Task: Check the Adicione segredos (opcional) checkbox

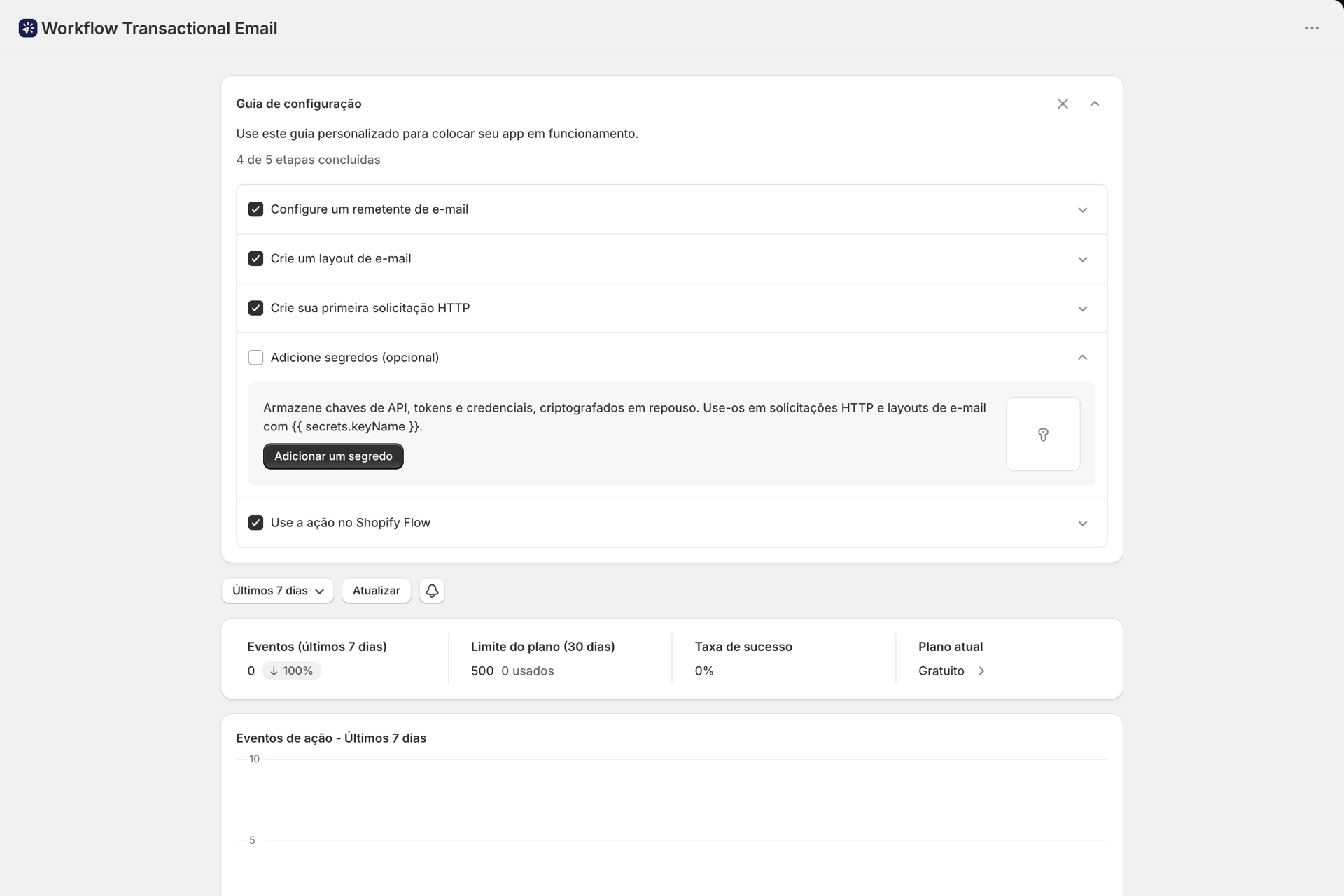Action: [x=255, y=358]
